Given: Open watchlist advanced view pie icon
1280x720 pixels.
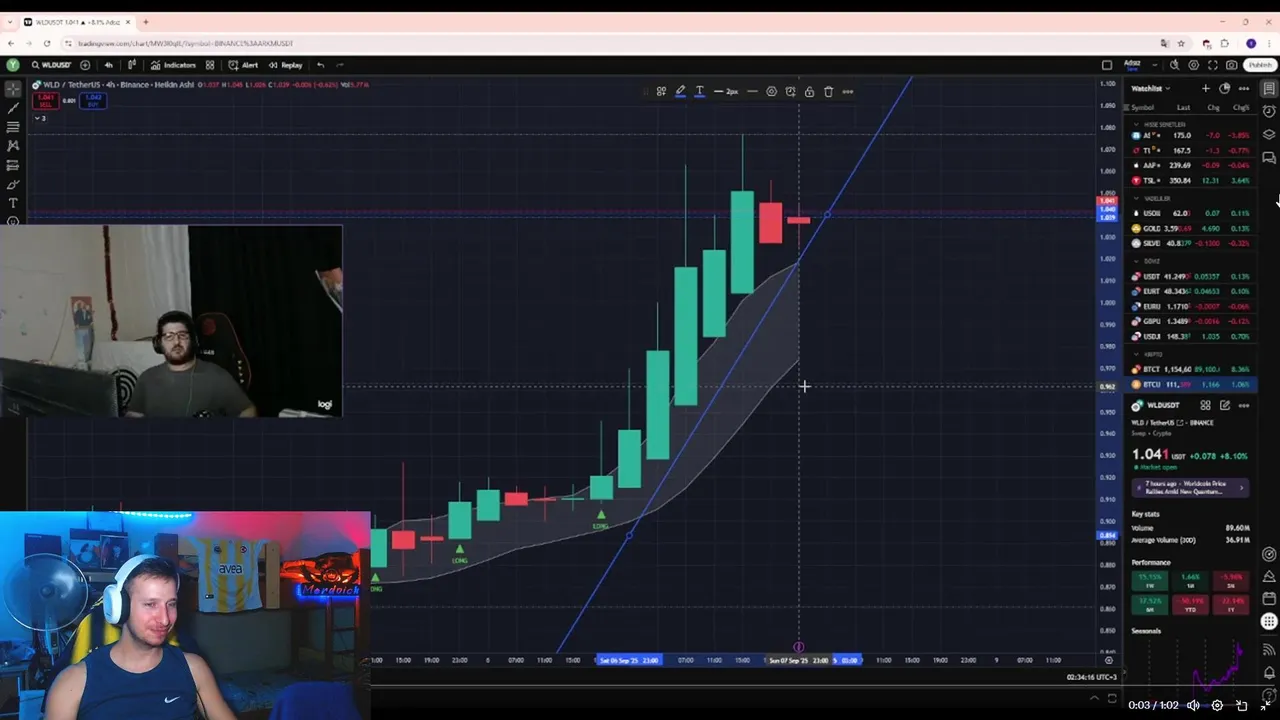Looking at the screenshot, I should [x=1224, y=88].
